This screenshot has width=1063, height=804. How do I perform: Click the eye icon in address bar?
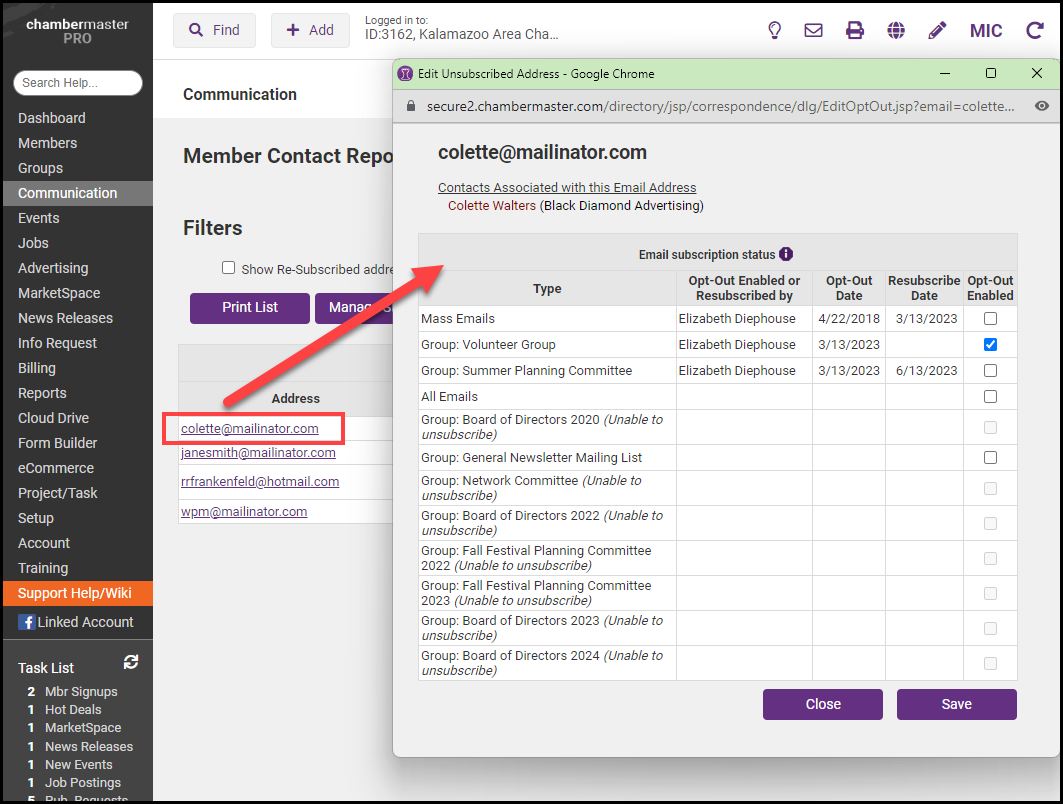[1042, 106]
